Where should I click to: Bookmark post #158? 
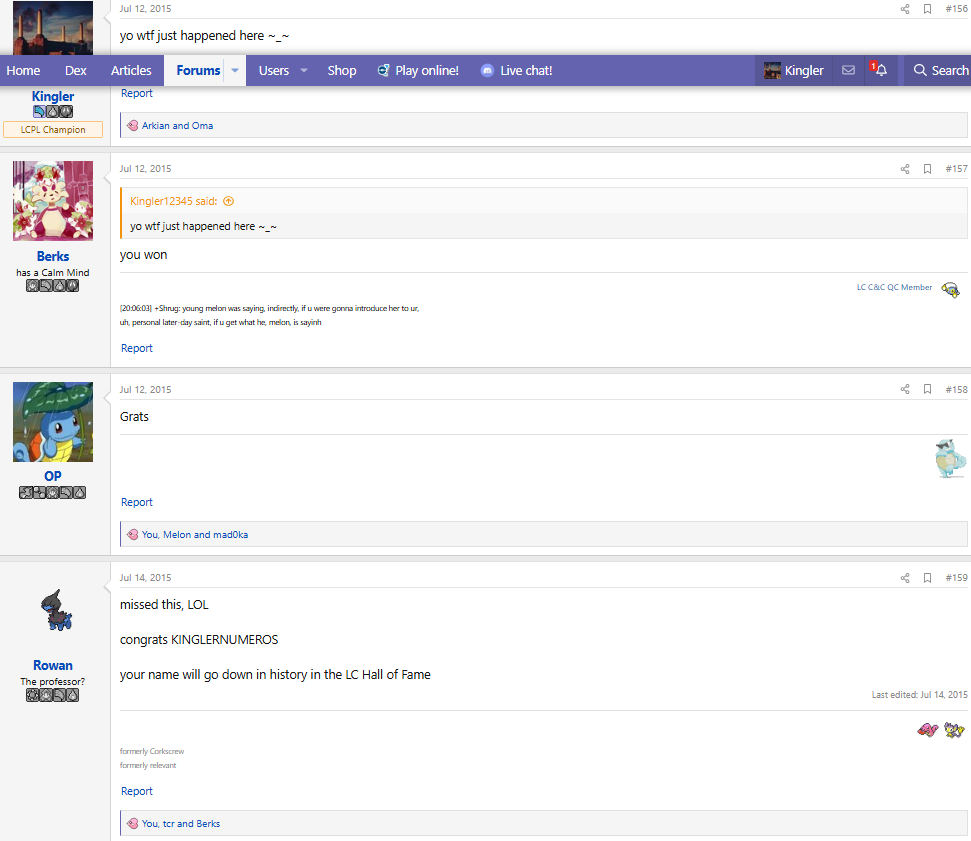tap(927, 390)
